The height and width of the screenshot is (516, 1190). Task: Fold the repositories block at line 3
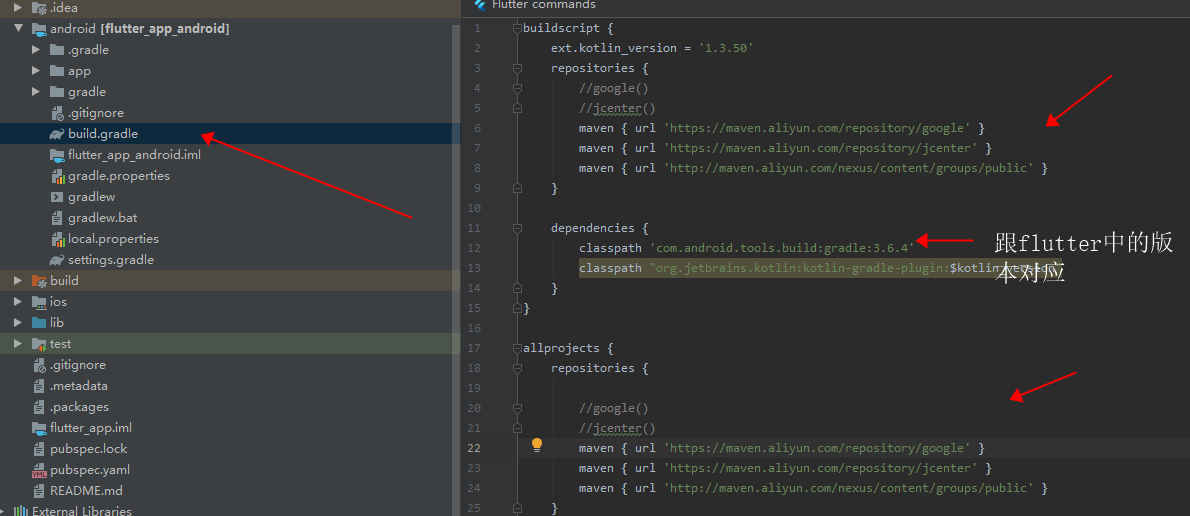[x=518, y=68]
